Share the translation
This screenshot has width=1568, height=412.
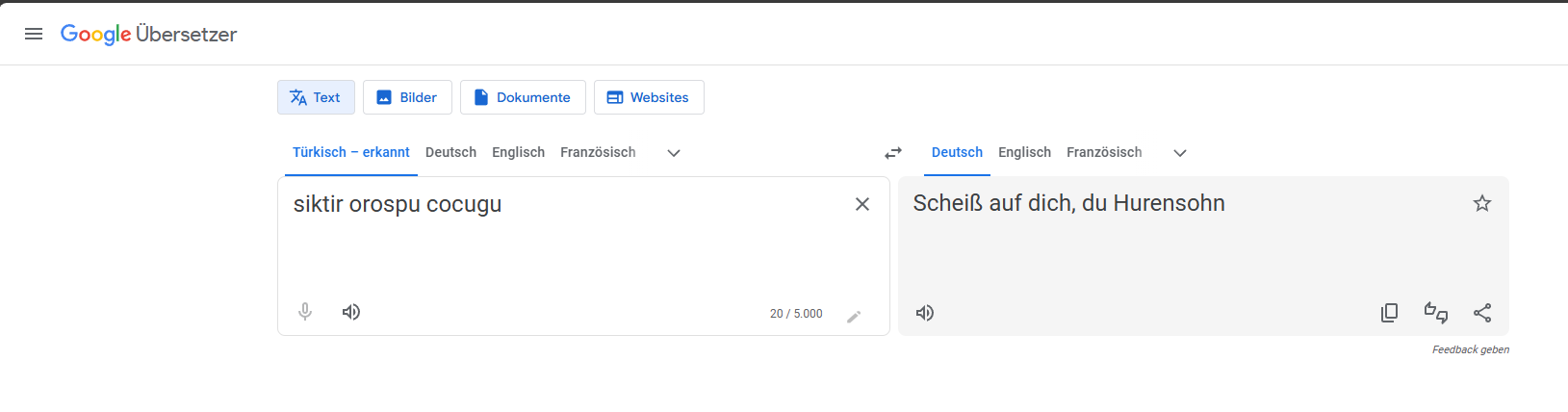(1482, 313)
